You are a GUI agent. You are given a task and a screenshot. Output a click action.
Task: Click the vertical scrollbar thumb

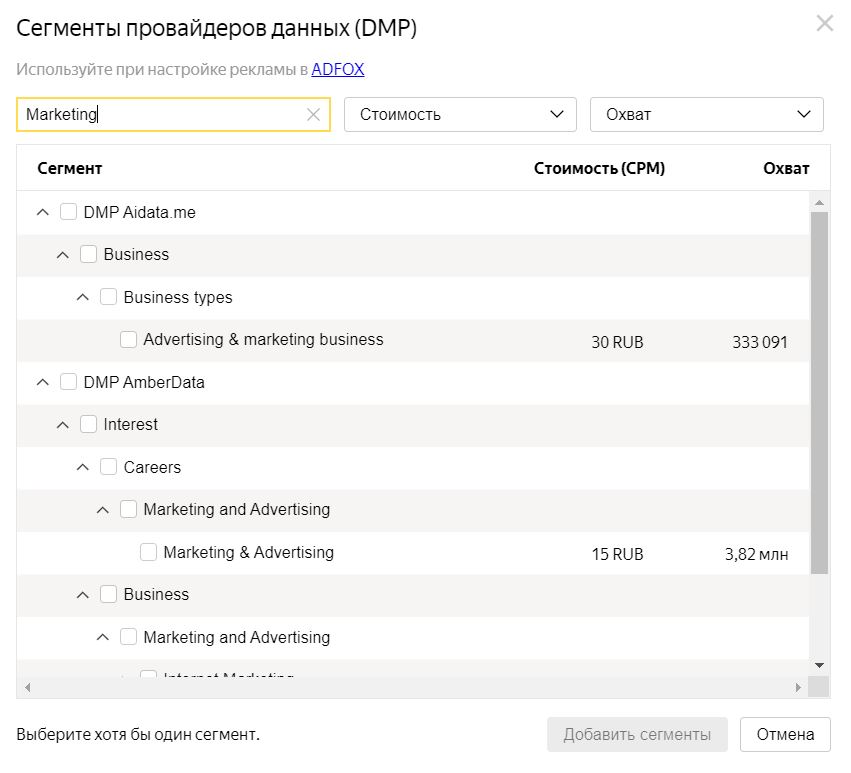point(820,392)
